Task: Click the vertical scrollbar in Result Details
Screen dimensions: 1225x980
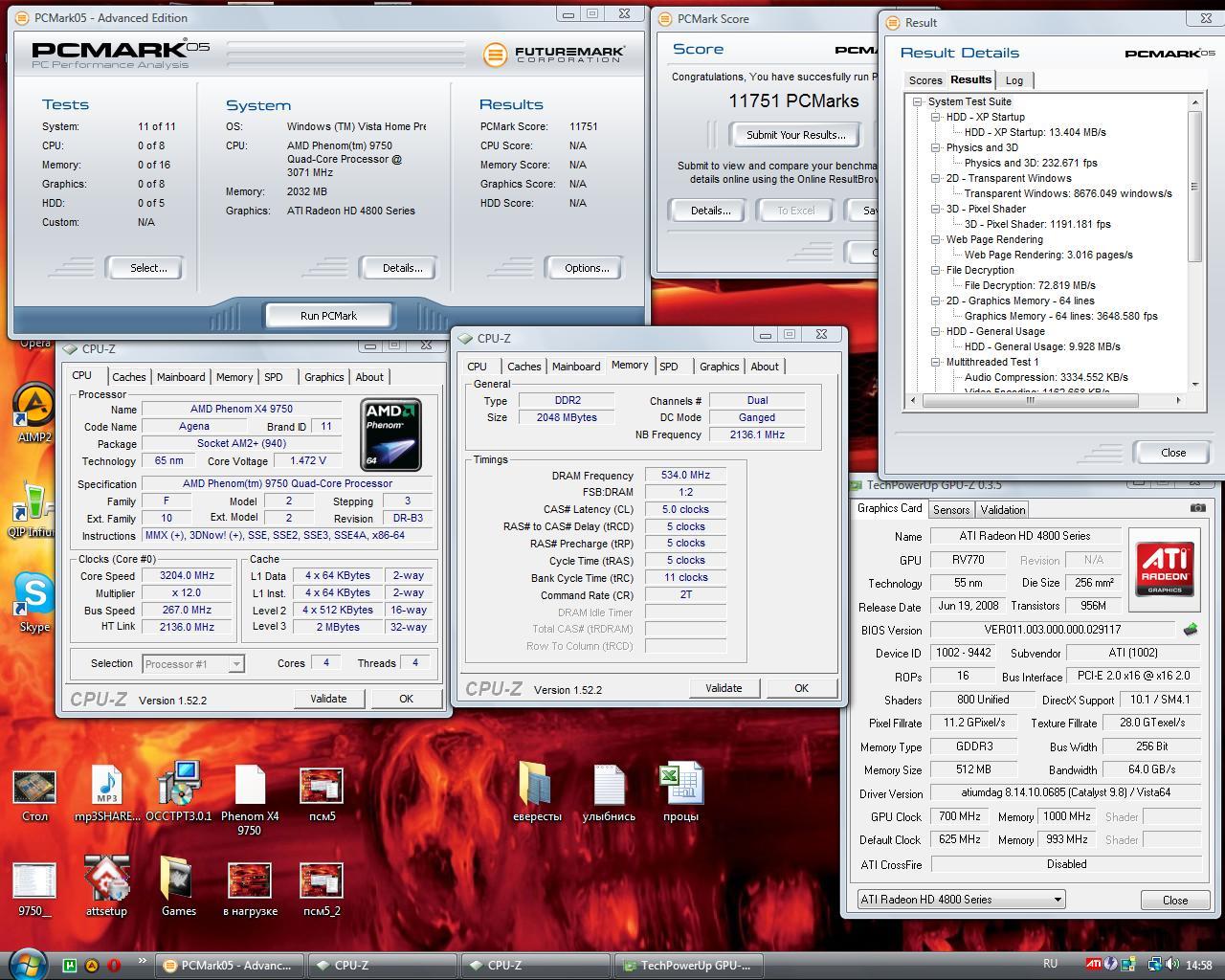Action: [x=1194, y=186]
